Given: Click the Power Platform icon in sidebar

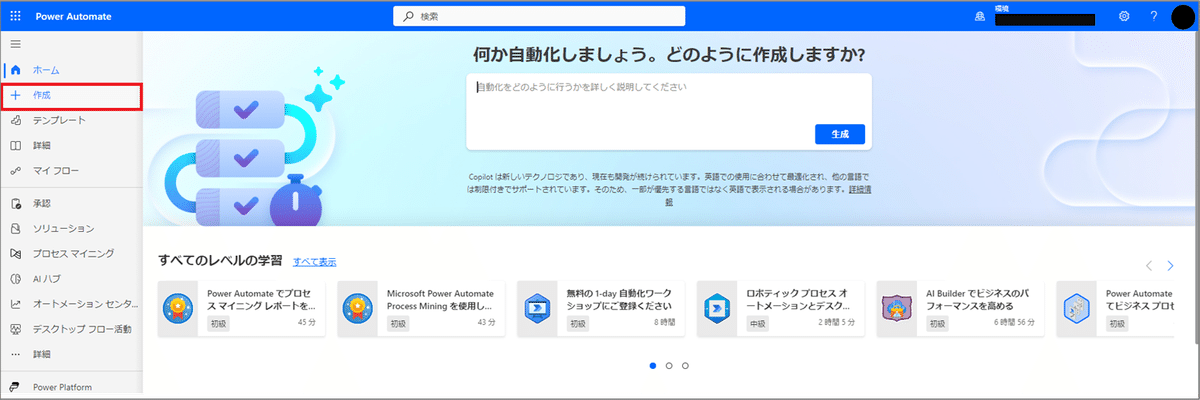Looking at the screenshot, I should pyautogui.click(x=15, y=386).
